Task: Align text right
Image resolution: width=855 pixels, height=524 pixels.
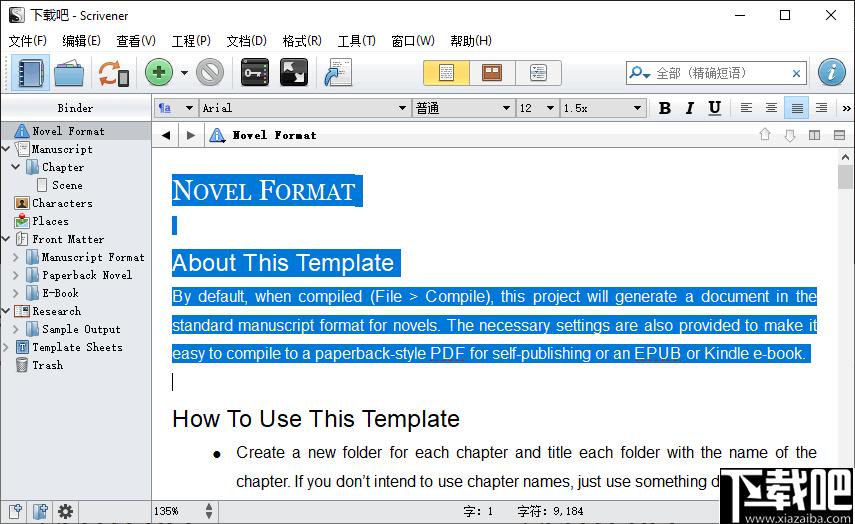Action: click(821, 108)
